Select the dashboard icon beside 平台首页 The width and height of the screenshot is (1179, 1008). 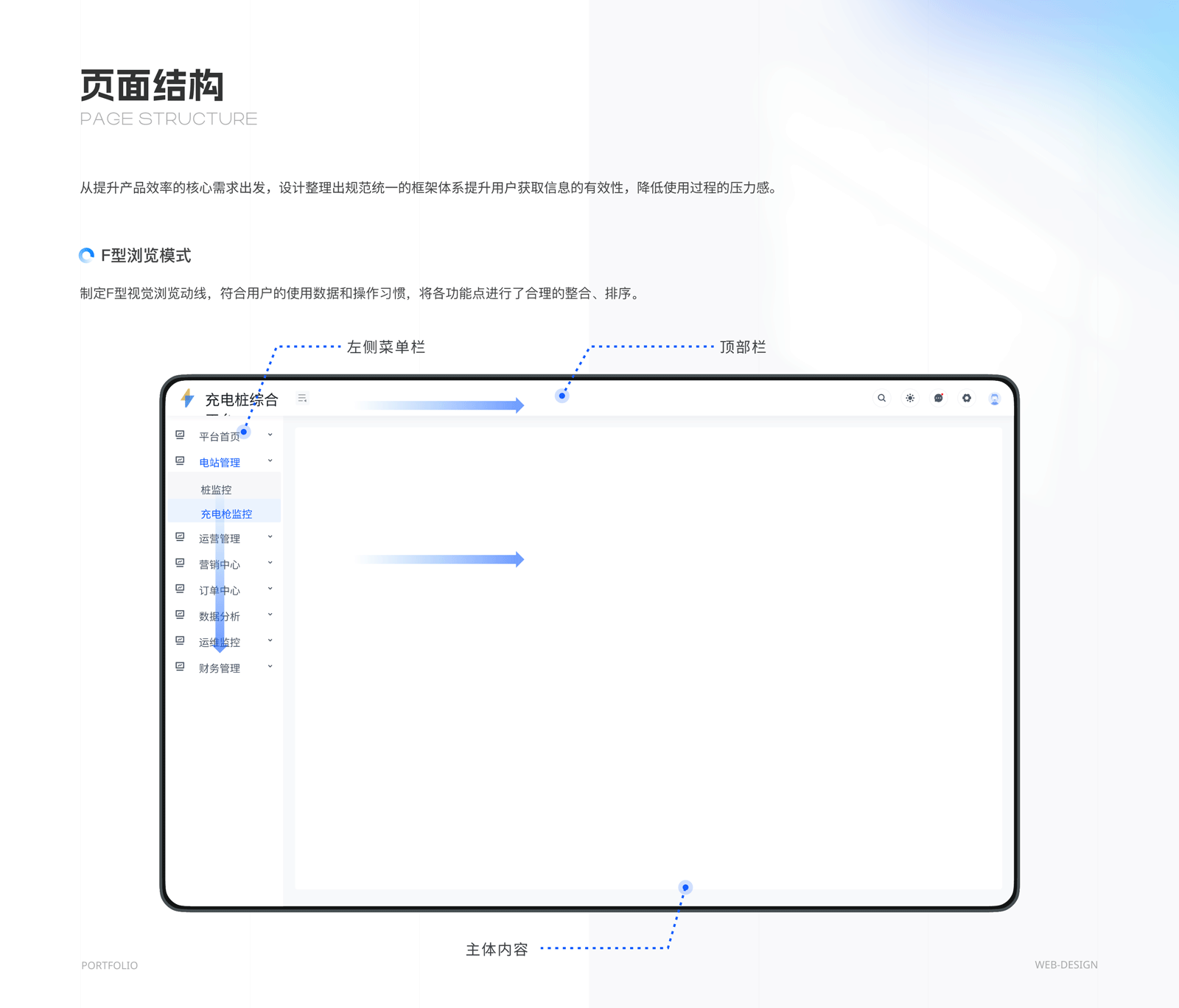click(180, 434)
